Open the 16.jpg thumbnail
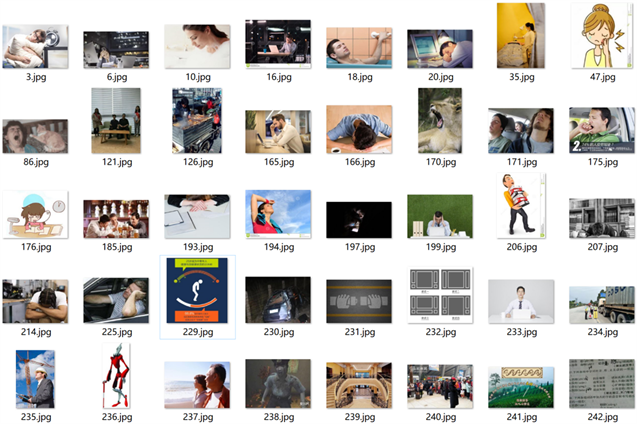 point(278,44)
